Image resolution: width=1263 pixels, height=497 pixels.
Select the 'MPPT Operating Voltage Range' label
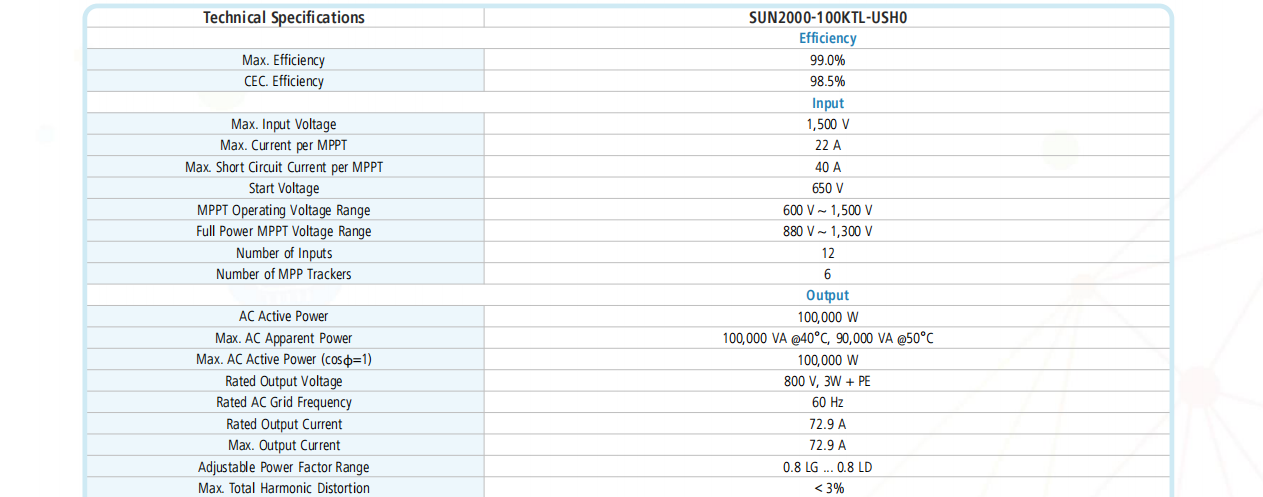(x=284, y=210)
